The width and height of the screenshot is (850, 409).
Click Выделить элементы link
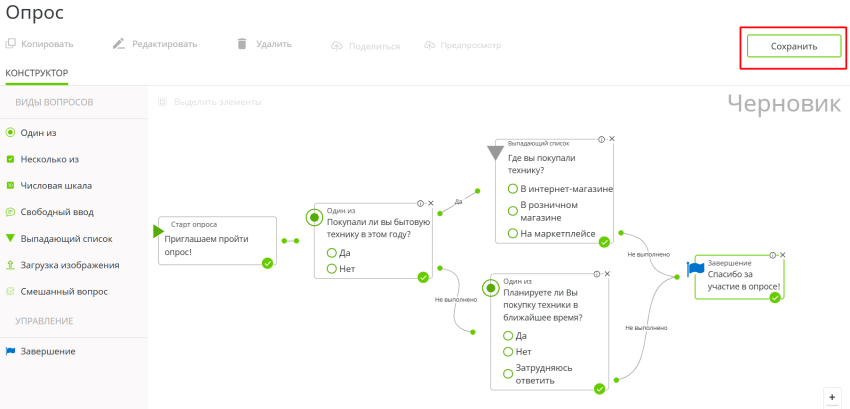pos(217,102)
